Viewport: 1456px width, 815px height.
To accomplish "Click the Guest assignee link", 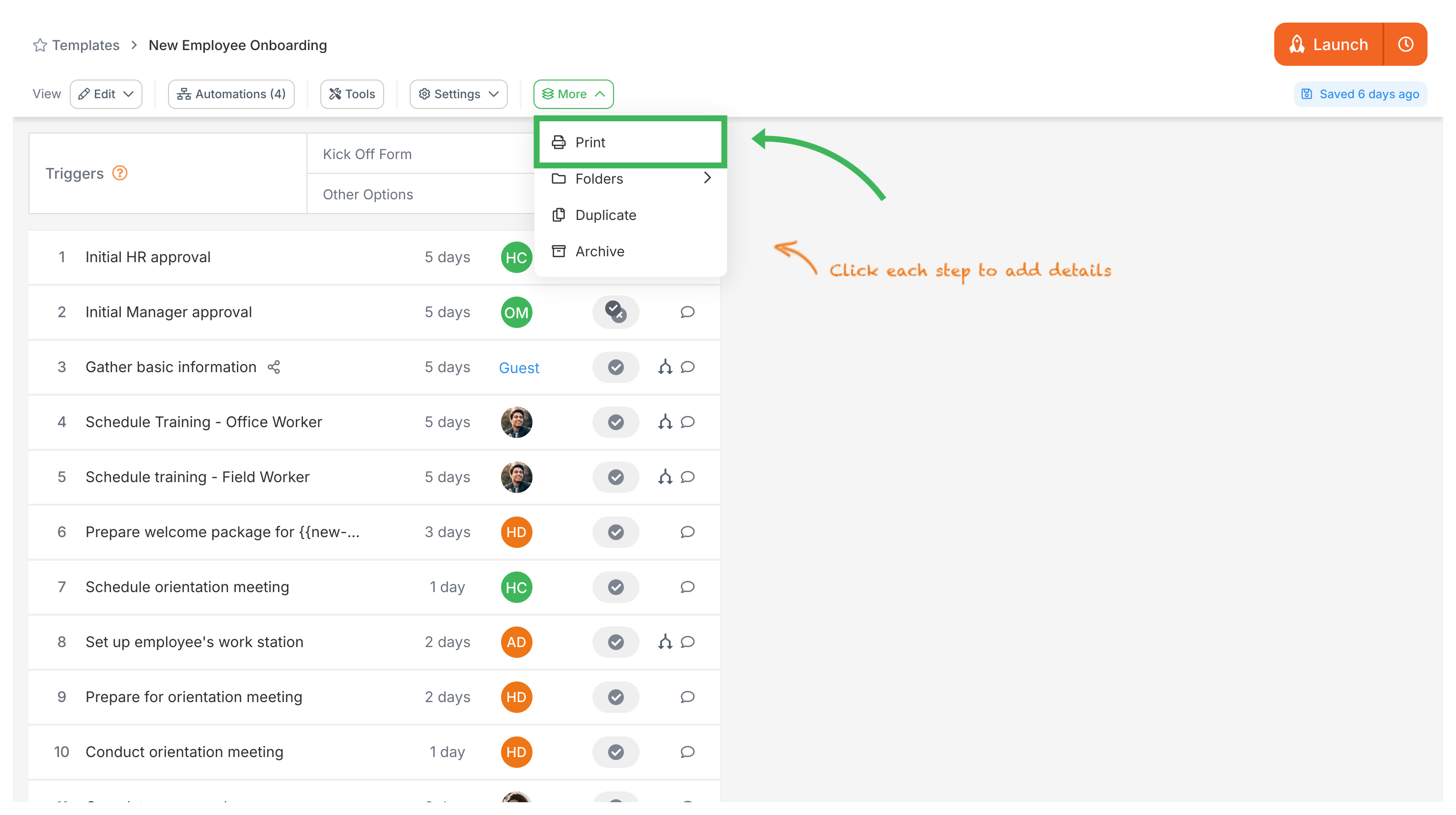I will [519, 368].
